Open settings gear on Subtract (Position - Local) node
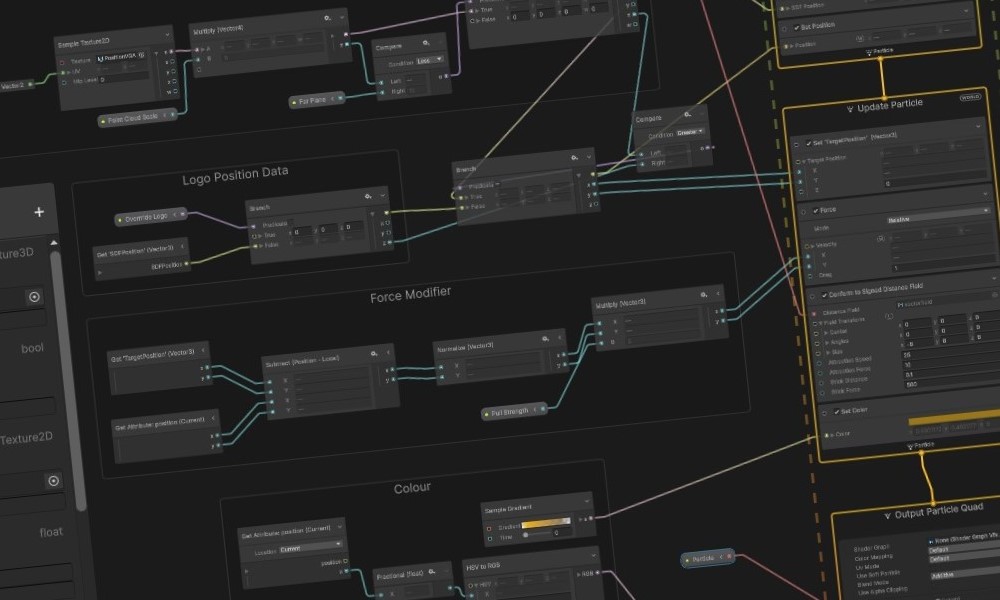 click(x=374, y=353)
